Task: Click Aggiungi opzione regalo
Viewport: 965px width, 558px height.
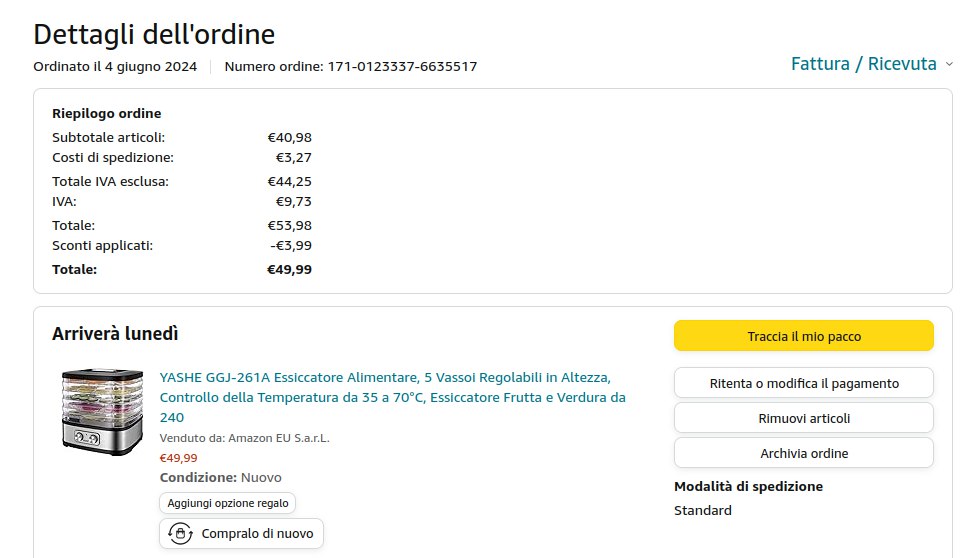Action: tap(228, 503)
